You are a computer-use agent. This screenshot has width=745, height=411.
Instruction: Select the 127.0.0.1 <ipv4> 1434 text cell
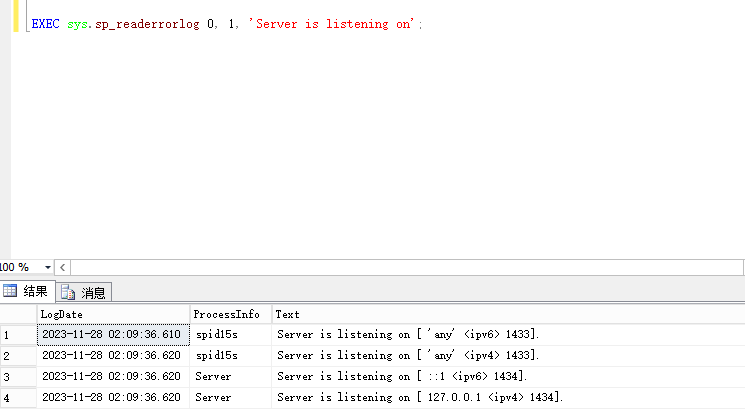pos(508,397)
